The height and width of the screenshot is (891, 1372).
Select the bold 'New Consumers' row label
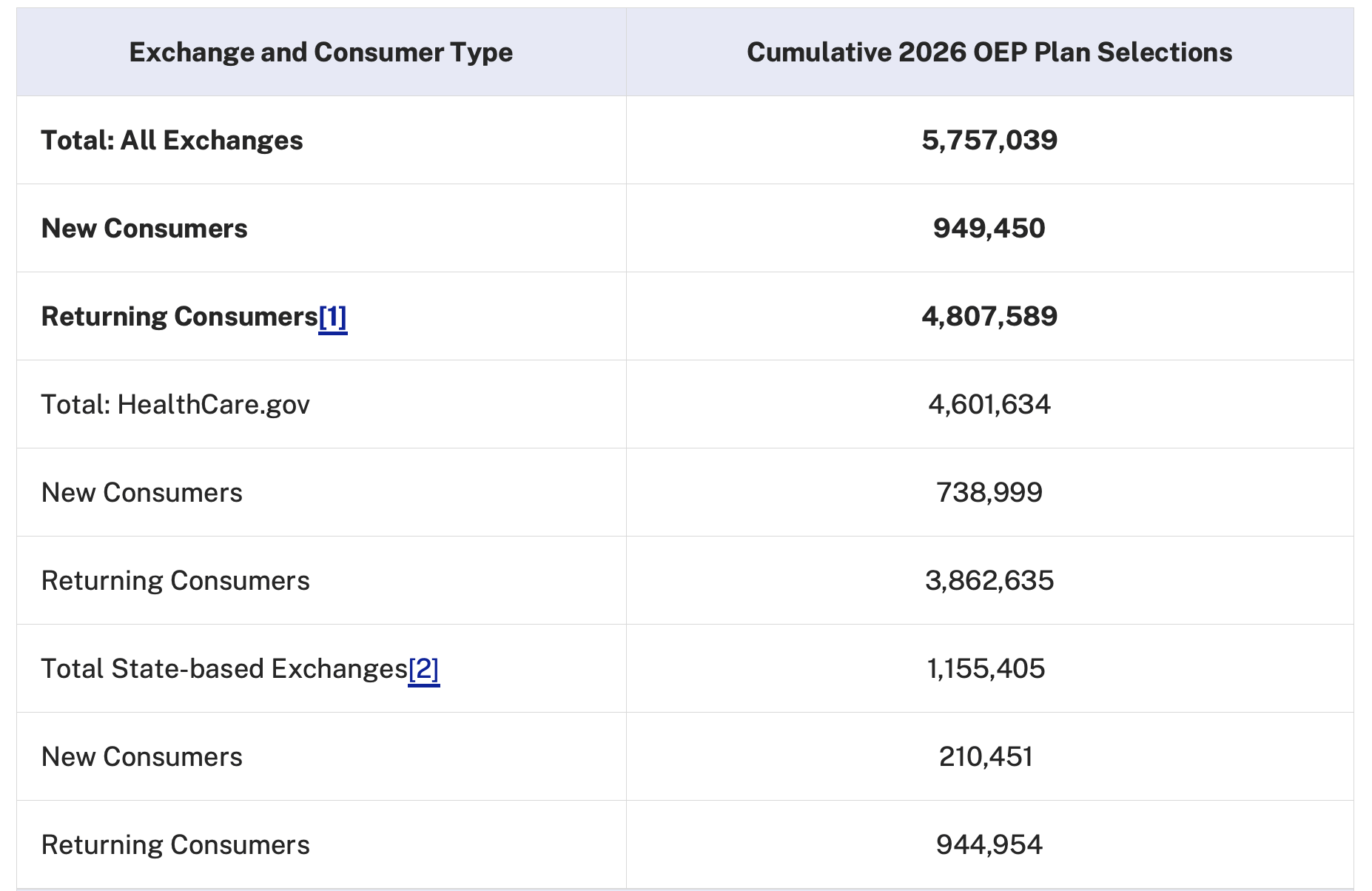click(x=144, y=229)
